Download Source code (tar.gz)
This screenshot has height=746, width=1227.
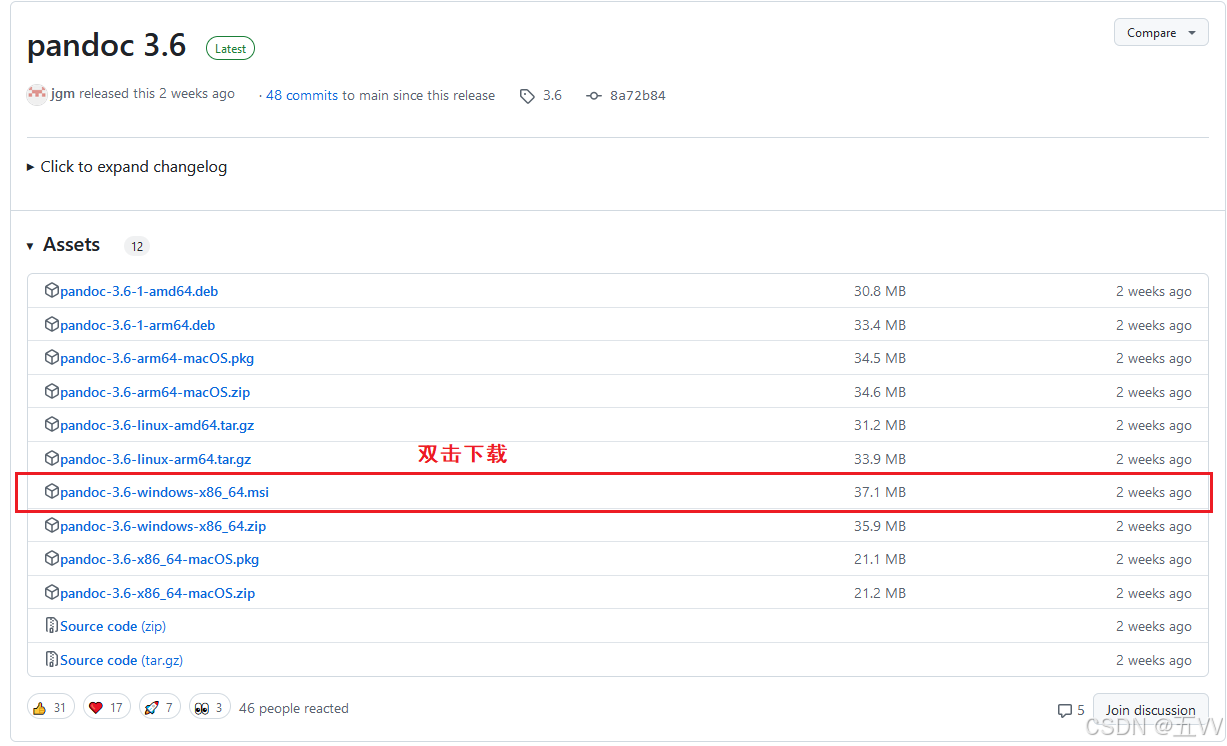pyautogui.click(x=121, y=660)
